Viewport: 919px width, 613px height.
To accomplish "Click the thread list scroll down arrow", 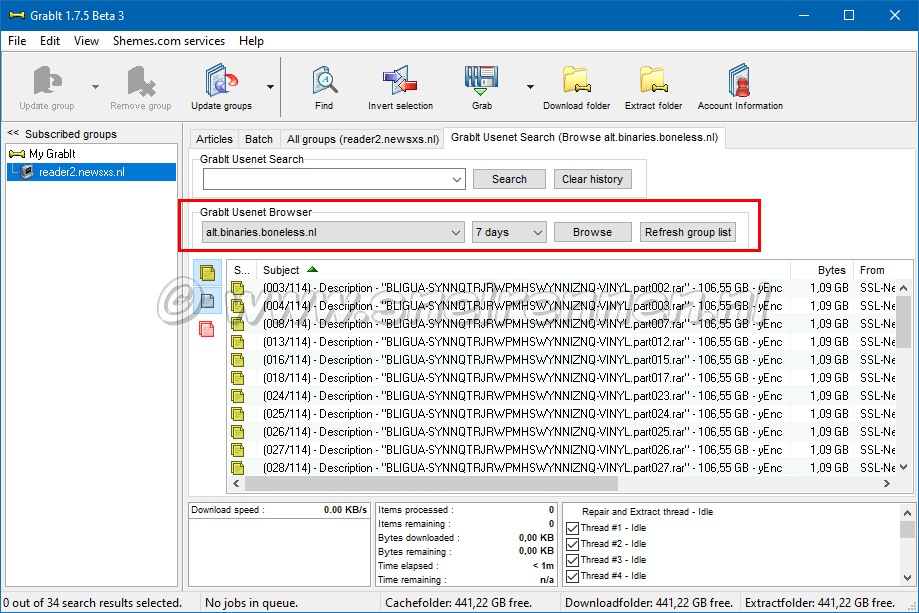I will [907, 577].
